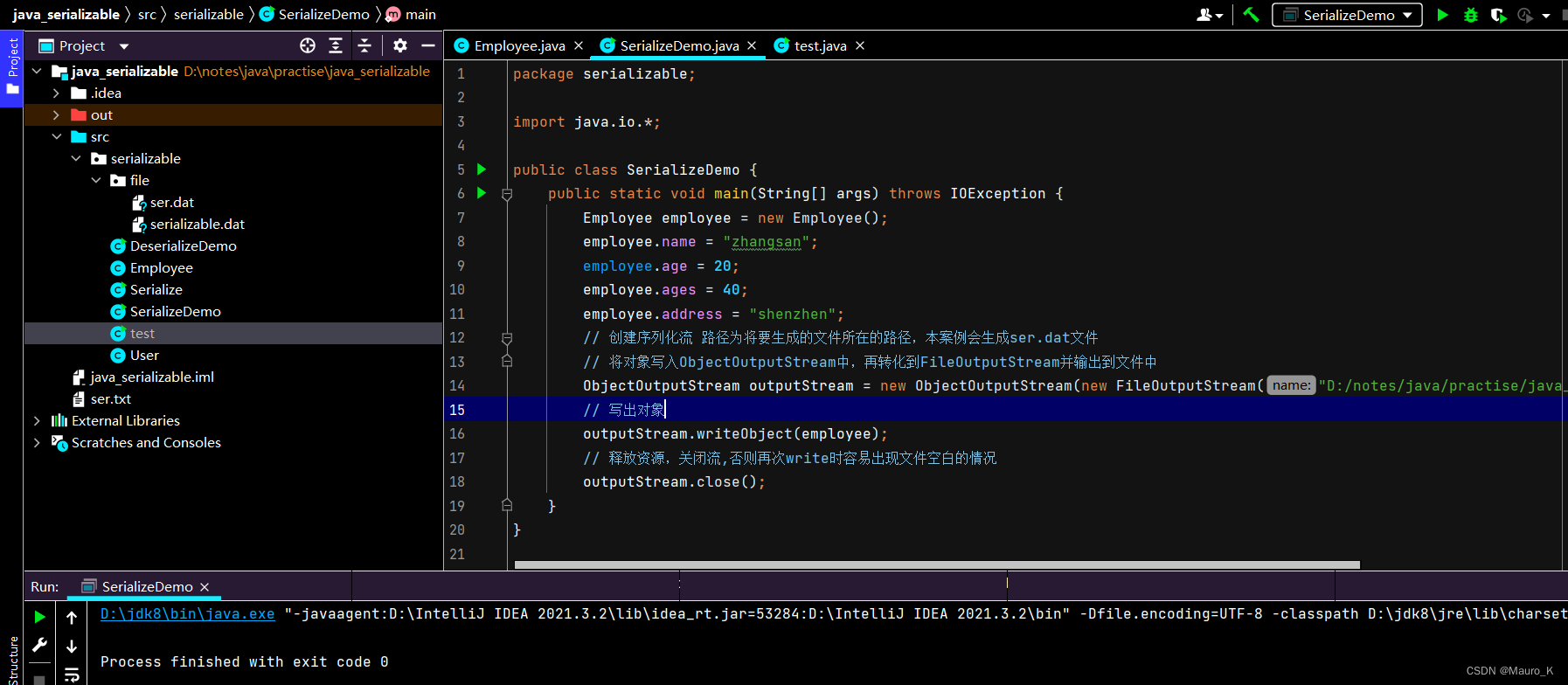
Task: Fold main method at line 6 marker
Action: [x=507, y=194]
